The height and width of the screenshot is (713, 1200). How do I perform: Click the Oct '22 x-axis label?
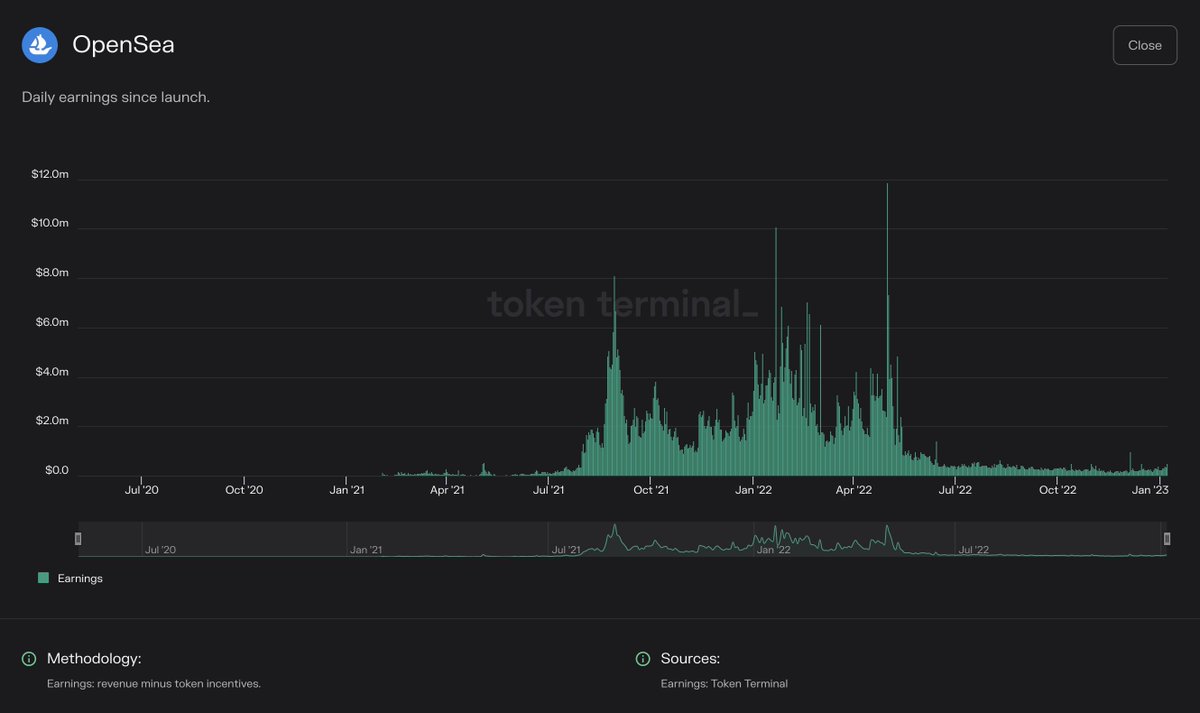coord(1057,490)
